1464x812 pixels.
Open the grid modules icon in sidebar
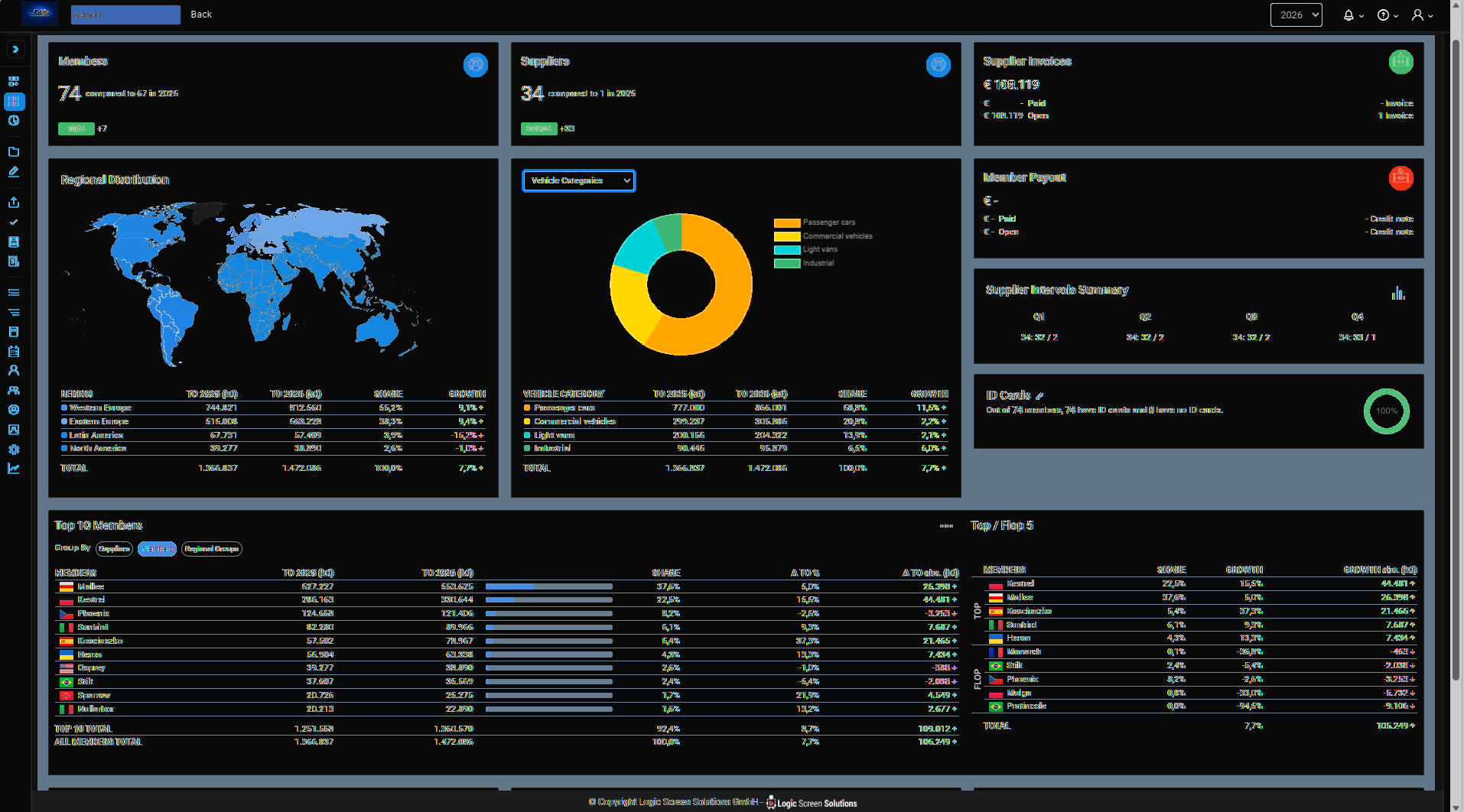(14, 81)
